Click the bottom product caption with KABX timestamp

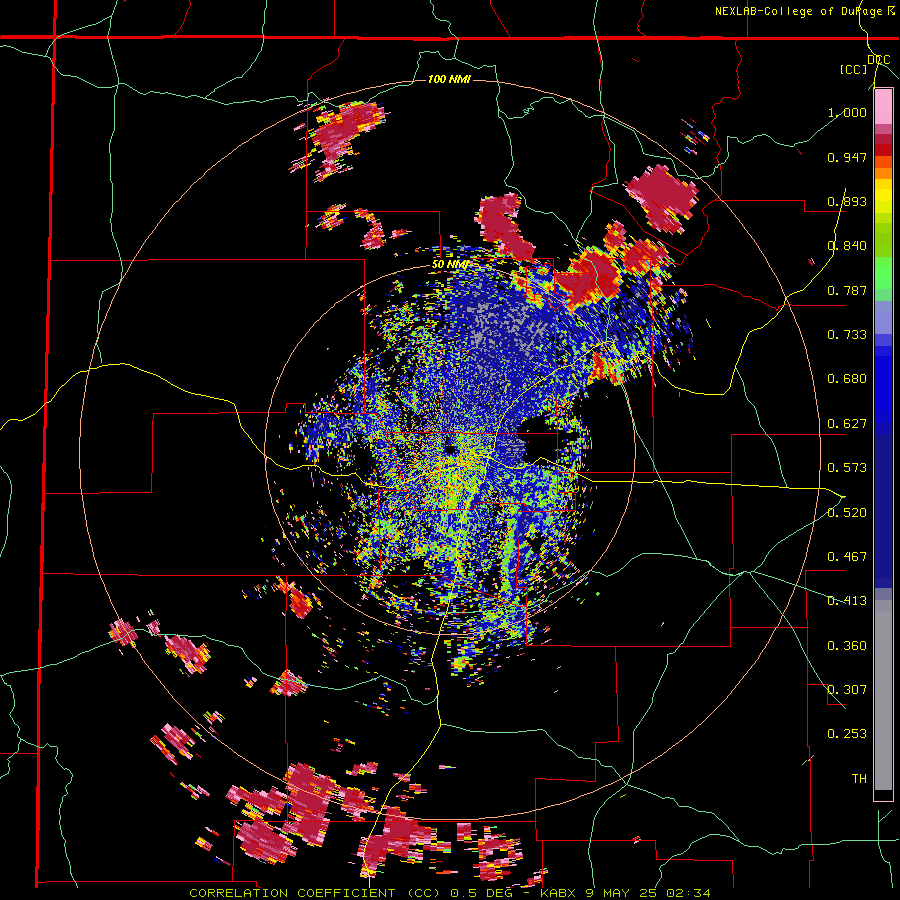coord(450,893)
